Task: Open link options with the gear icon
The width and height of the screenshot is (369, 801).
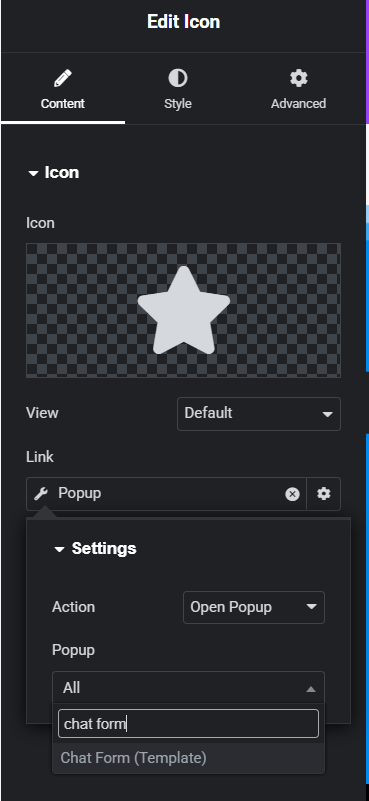Action: 324,493
